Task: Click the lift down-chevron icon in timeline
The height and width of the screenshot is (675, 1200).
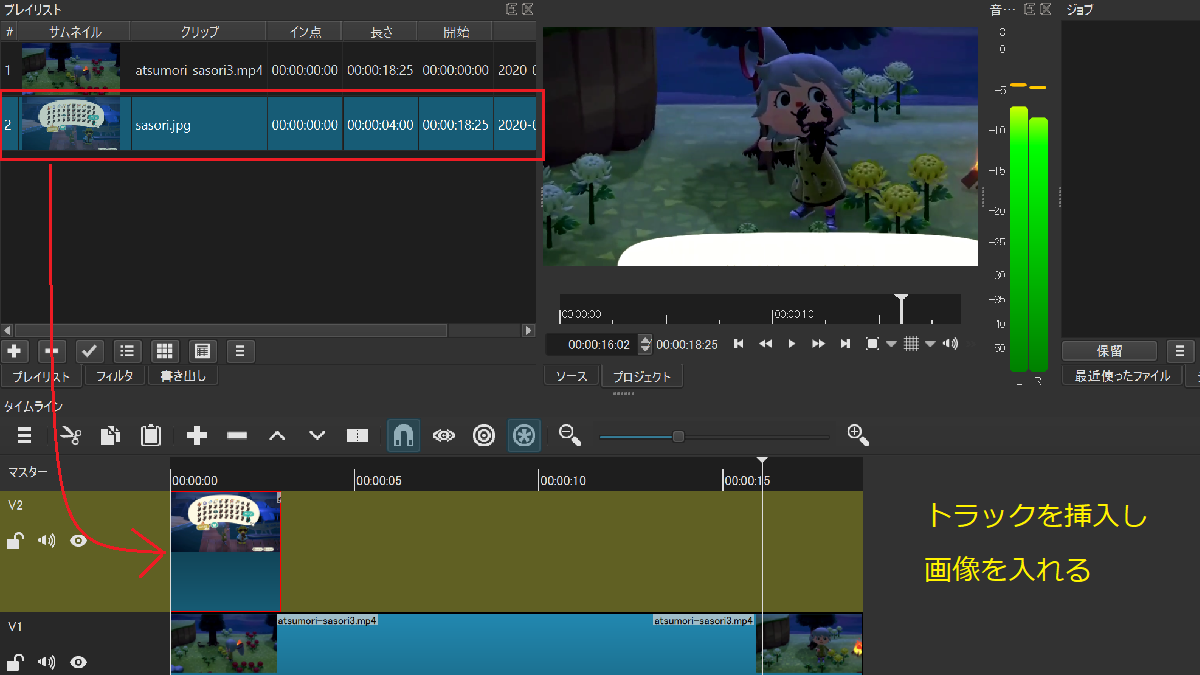Action: 317,435
